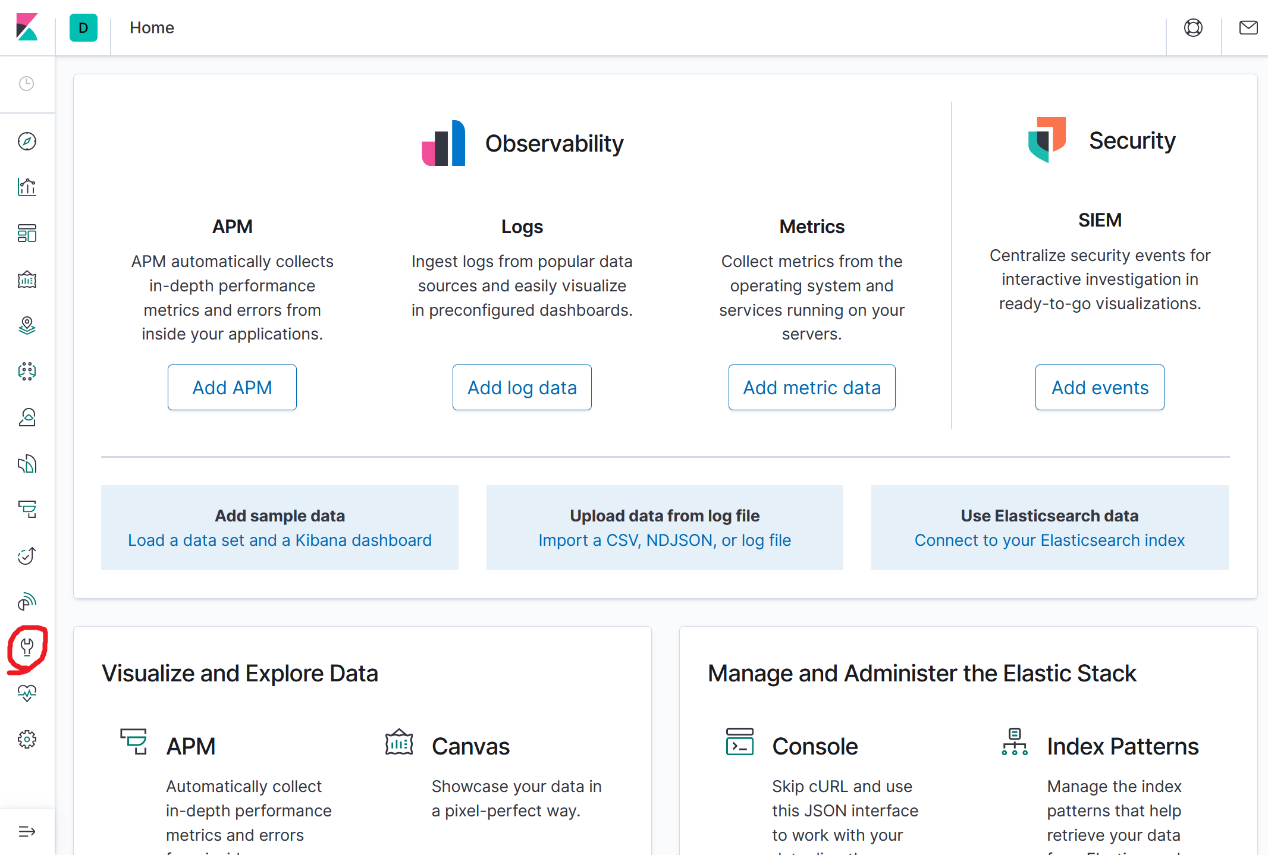Screen dimensions: 1268x855
Task: Follow Load a data set and Kibana dashboard link
Action: tap(280, 540)
